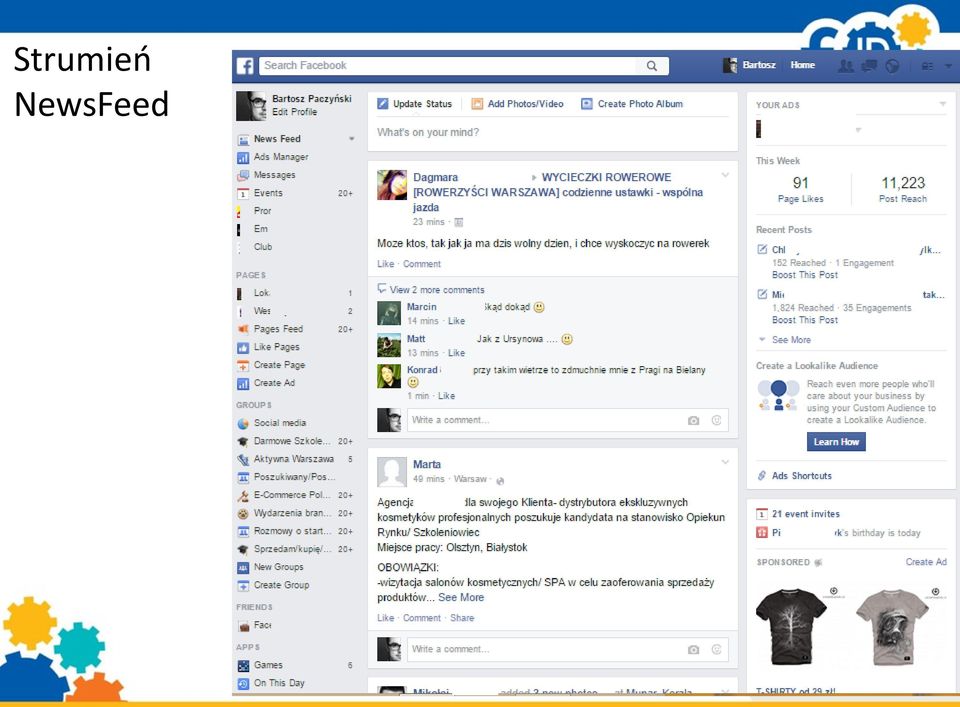Image resolution: width=960 pixels, height=707 pixels.
Task: Open notifications globe icon
Action: [892, 65]
